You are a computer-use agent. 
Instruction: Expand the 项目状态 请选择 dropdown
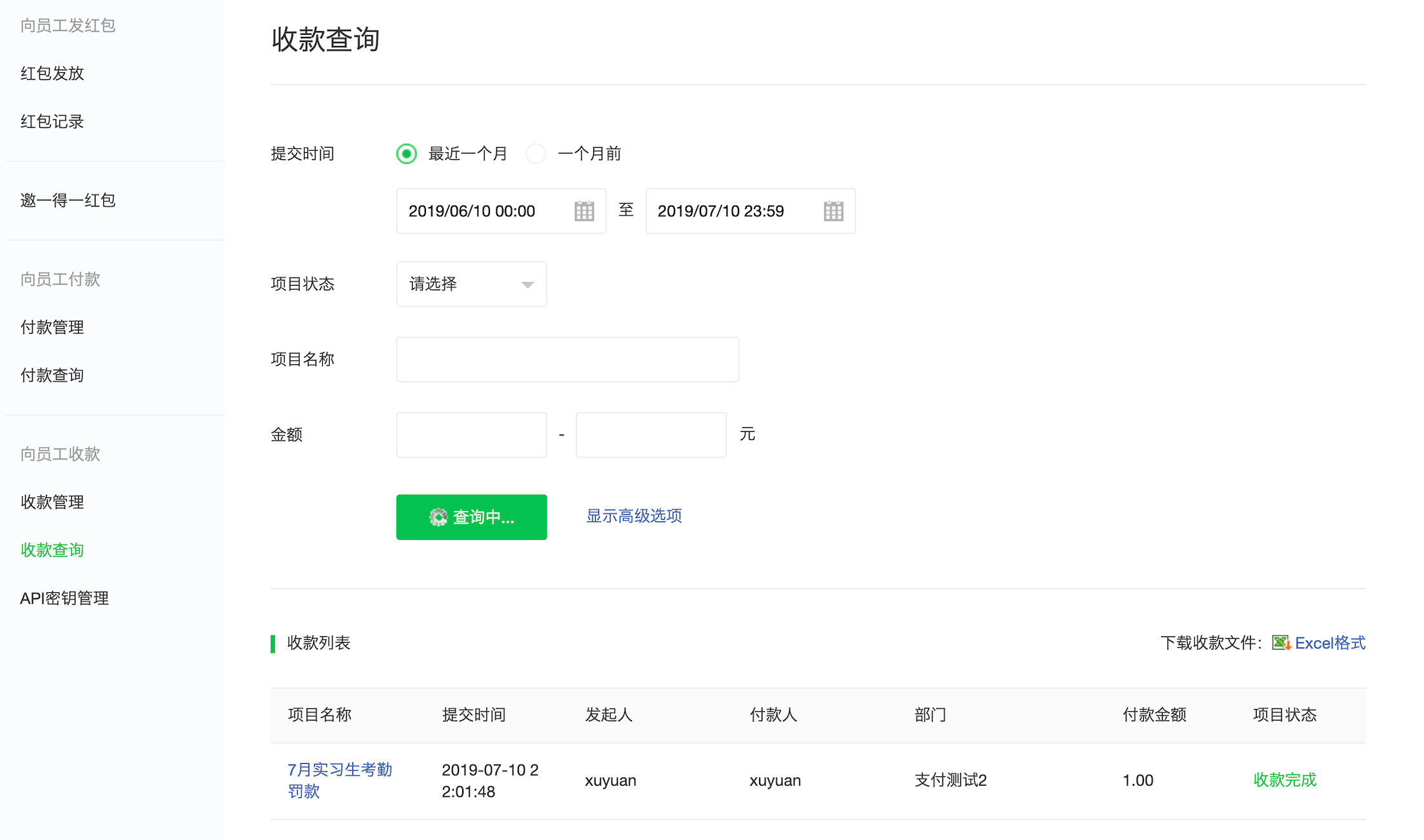click(x=471, y=284)
